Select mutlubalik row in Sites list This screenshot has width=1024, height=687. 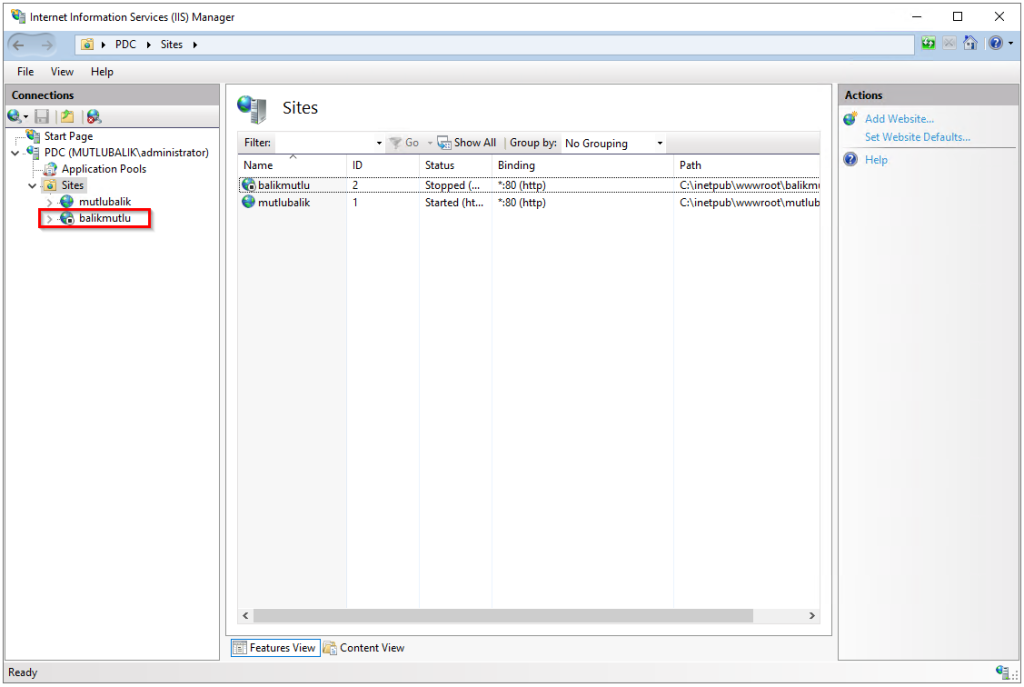click(528, 203)
